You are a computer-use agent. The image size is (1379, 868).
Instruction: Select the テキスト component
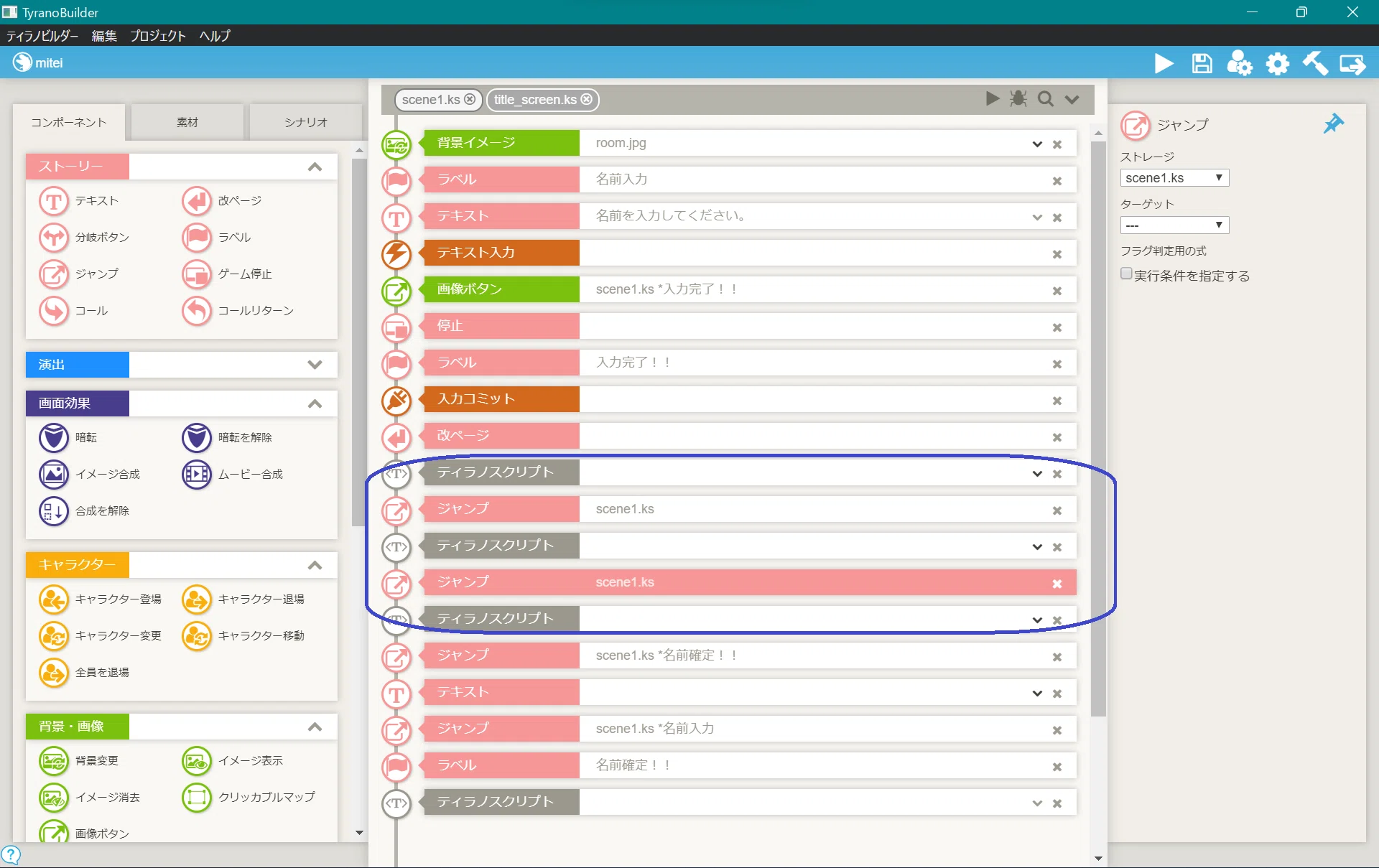click(79, 201)
